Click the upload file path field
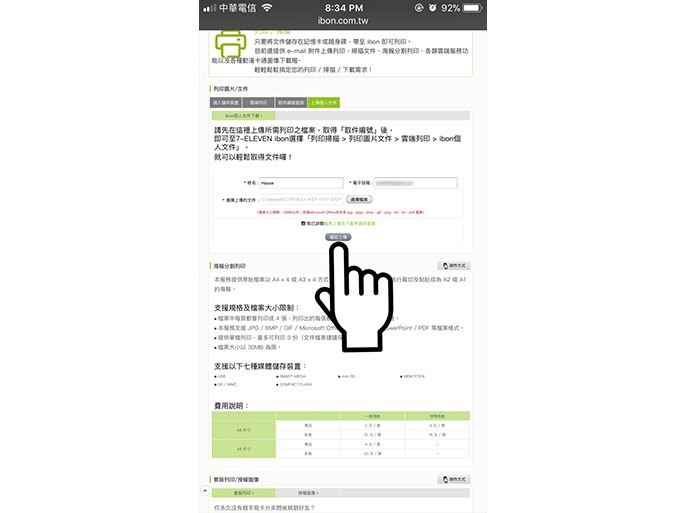Image resolution: width=687 pixels, height=513 pixels. (301, 199)
